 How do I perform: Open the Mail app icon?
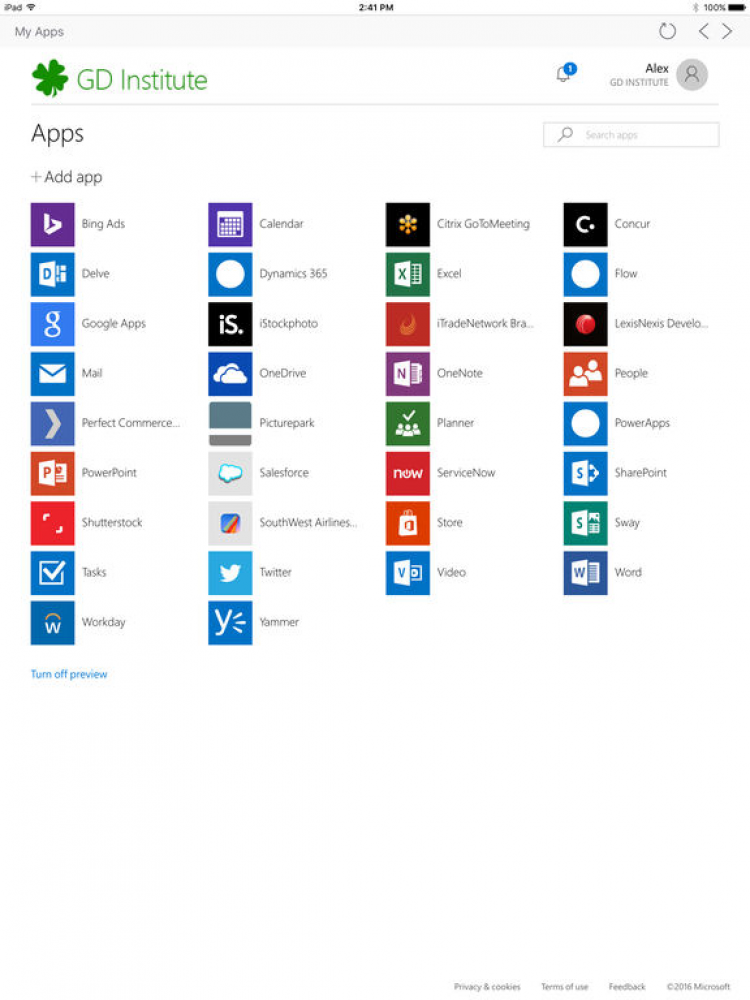click(52, 373)
